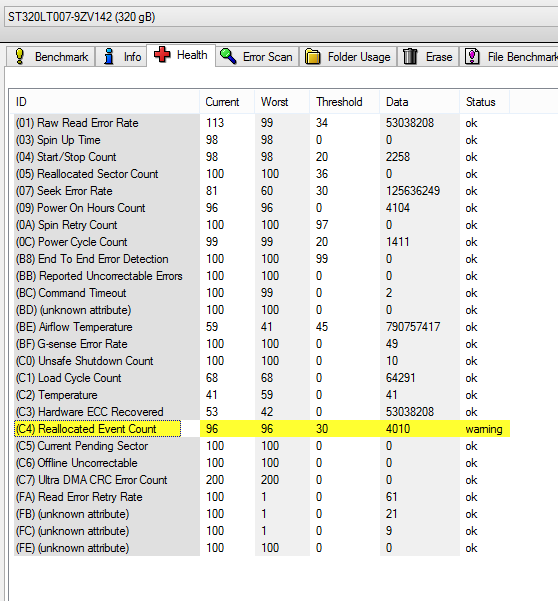Click the Erase trash can icon
Image resolution: width=558 pixels, height=601 pixels.
[x=410, y=56]
